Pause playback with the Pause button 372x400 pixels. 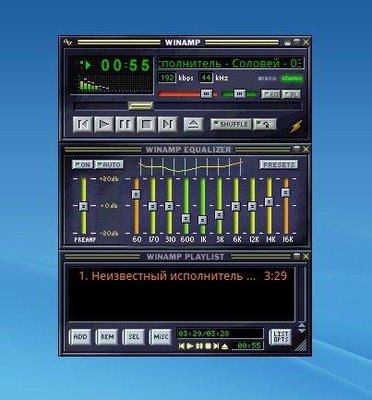pyautogui.click(x=125, y=125)
